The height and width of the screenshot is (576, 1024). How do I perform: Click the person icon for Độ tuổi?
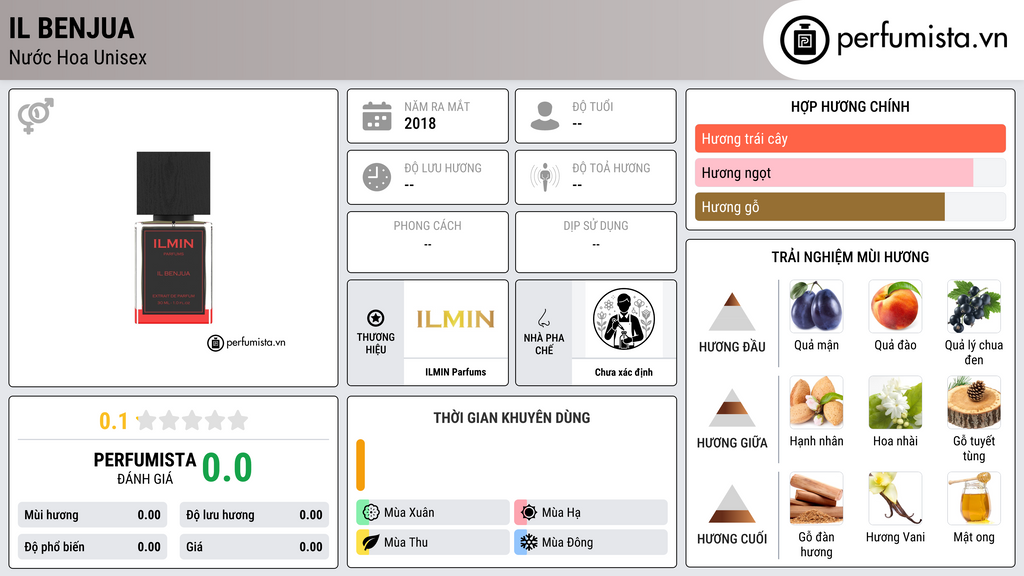coord(545,116)
